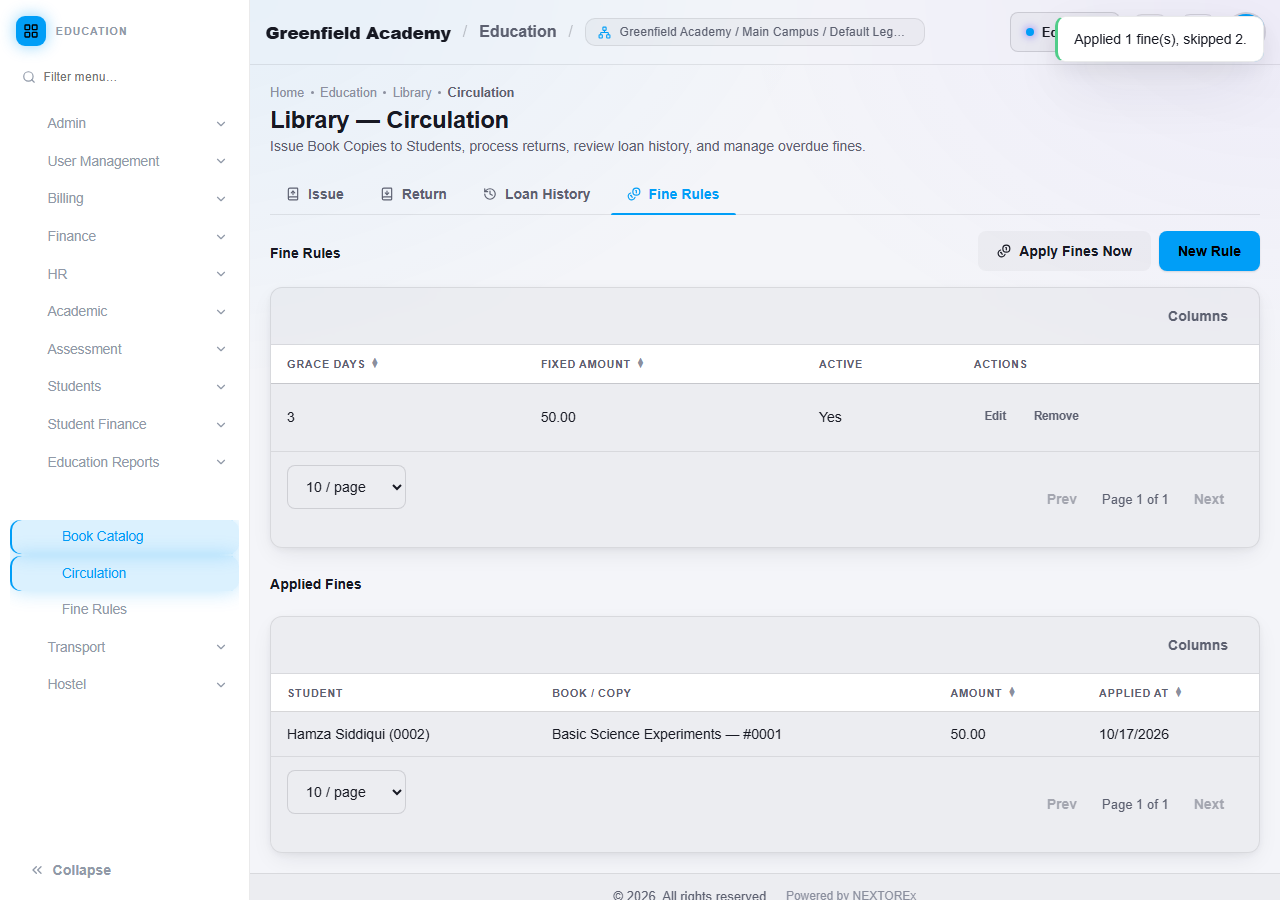Edit the 3 grace days rule
Viewport: 1280px width, 900px height.
[995, 416]
